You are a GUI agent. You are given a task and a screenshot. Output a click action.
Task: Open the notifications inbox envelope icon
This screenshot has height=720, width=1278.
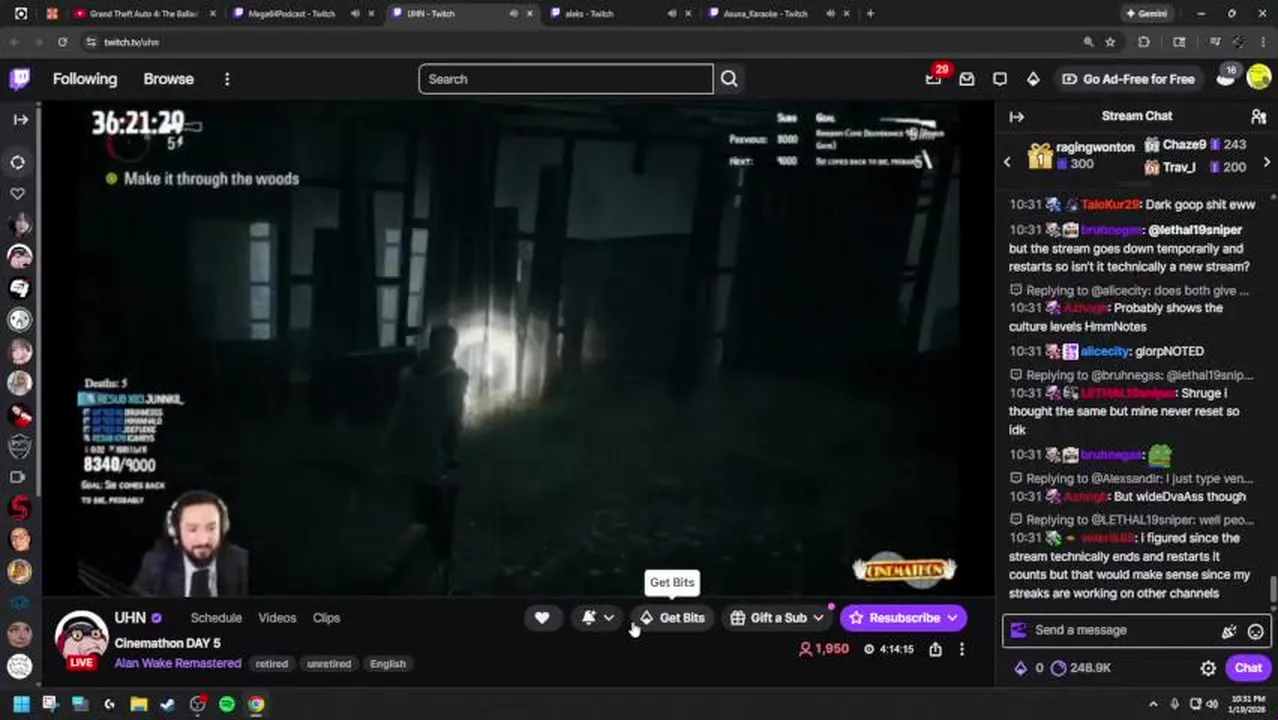tap(967, 79)
